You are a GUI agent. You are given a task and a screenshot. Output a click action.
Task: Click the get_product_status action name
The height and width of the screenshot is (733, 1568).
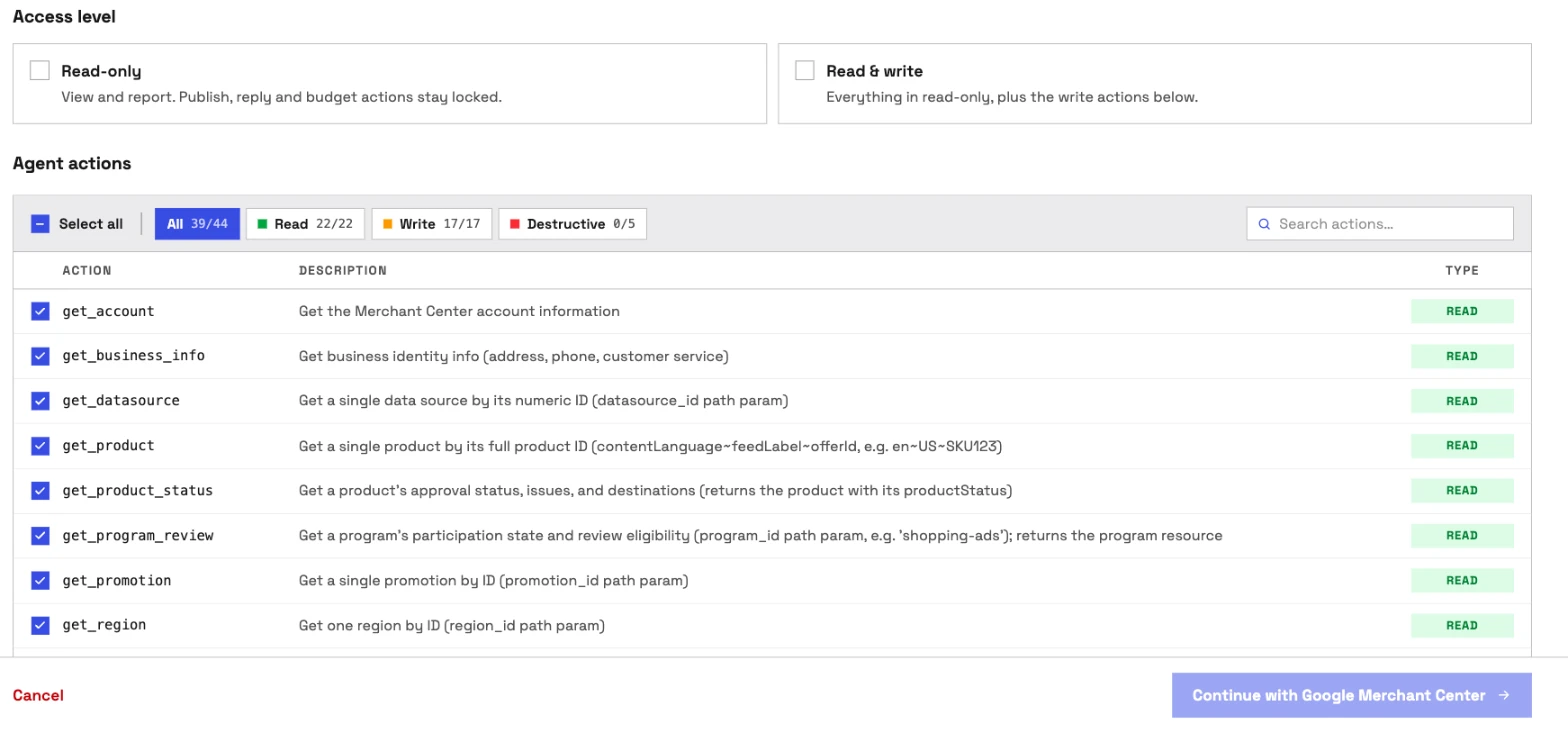(x=137, y=490)
